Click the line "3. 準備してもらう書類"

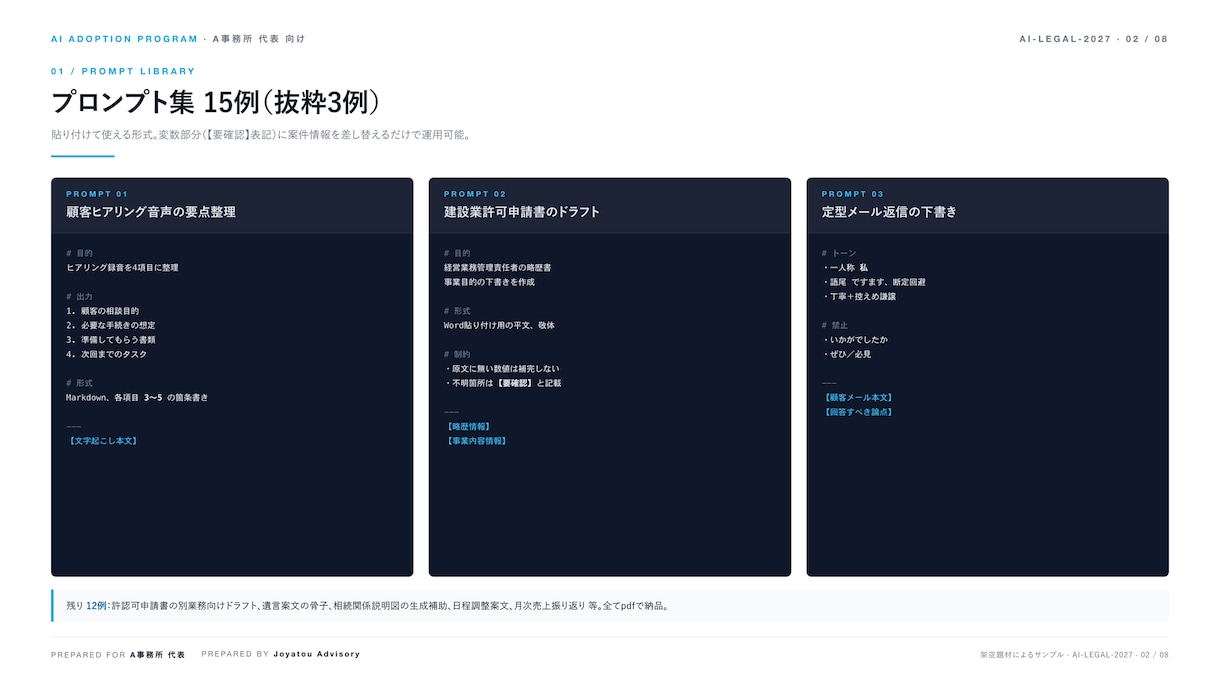click(110, 340)
